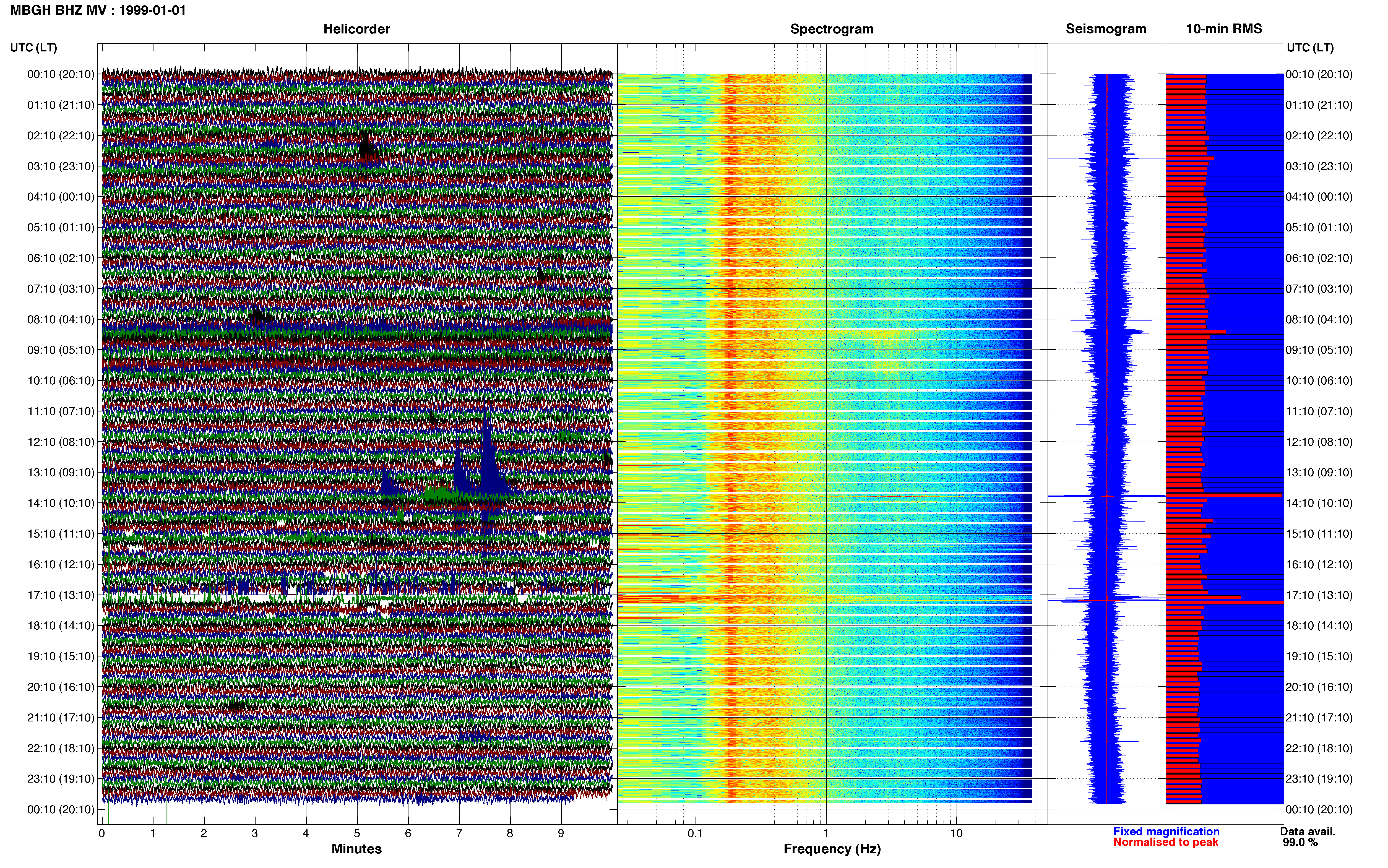1388x868 pixels.
Task: Click '10:10 (06:10)' on the Helicorder time axis
Action: click(61, 380)
